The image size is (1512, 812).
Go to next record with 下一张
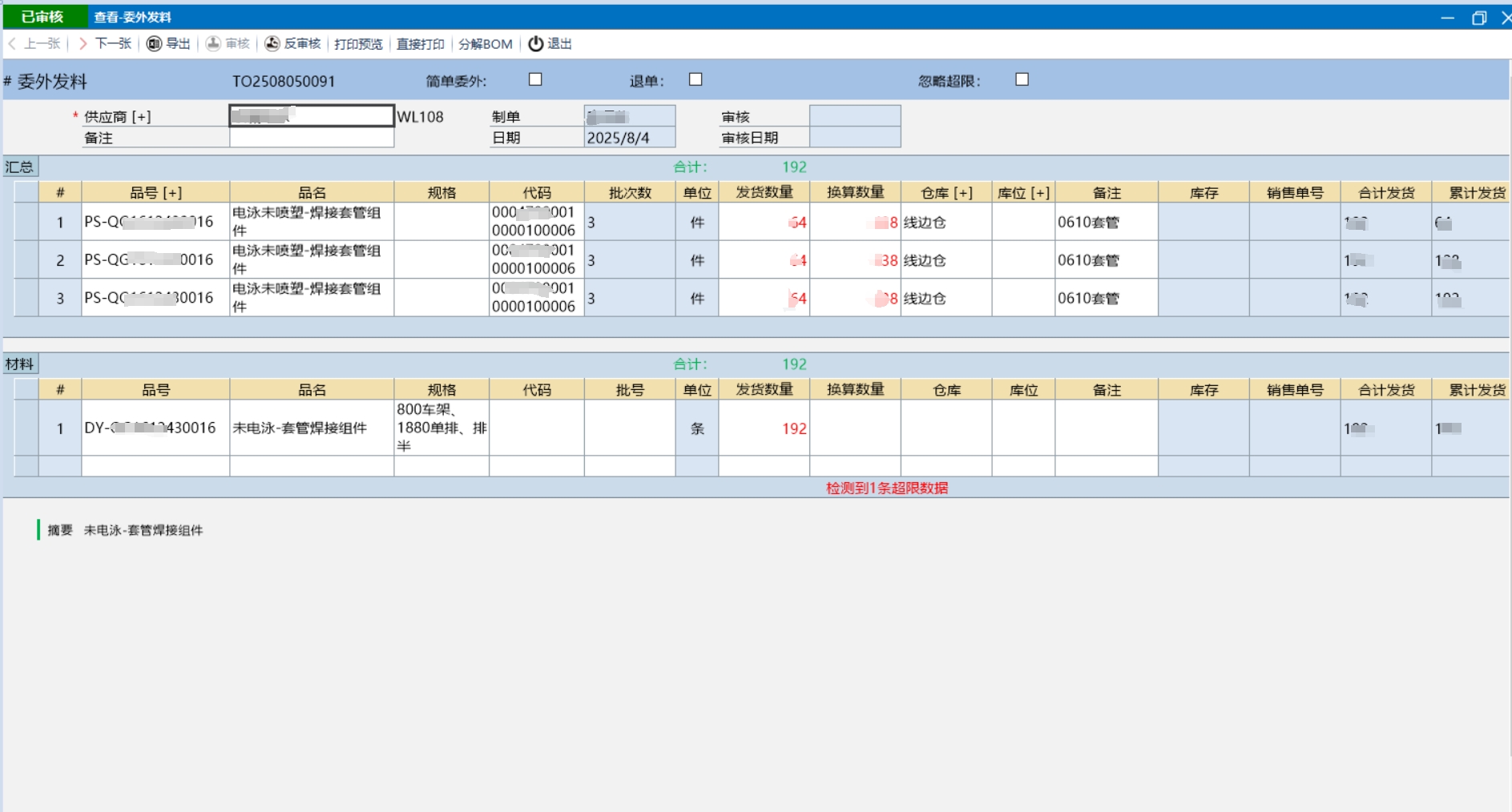(105, 43)
